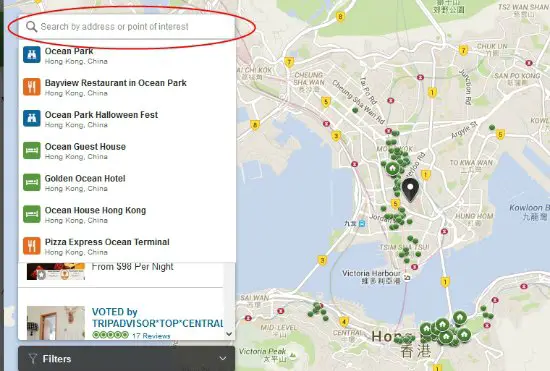Click the San Po Kong map label
Image resolution: width=550 pixels, height=371 pixels.
click(517, 79)
